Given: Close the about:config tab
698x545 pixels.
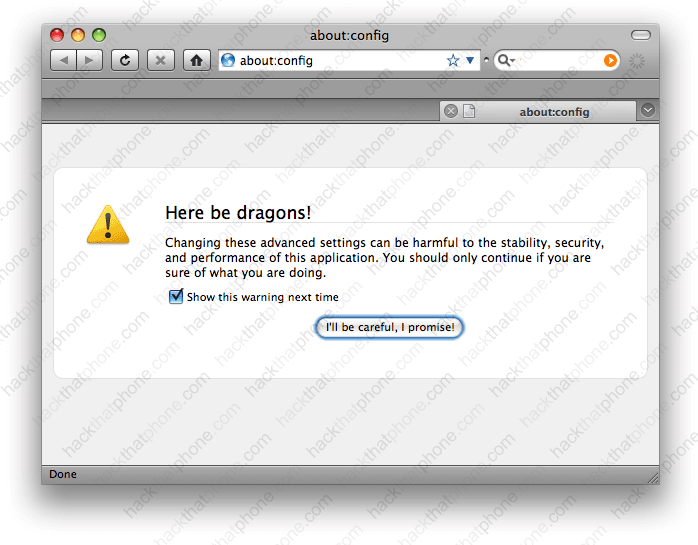Looking at the screenshot, I should pyautogui.click(x=450, y=111).
